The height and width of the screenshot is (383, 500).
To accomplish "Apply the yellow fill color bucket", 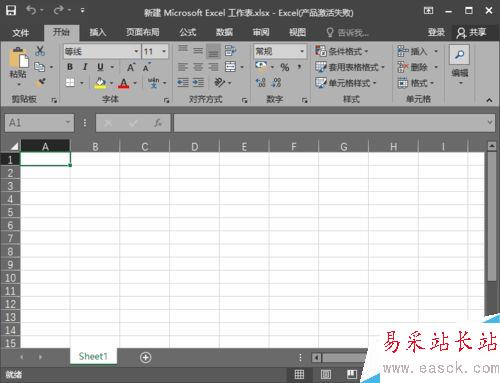I will coord(100,82).
